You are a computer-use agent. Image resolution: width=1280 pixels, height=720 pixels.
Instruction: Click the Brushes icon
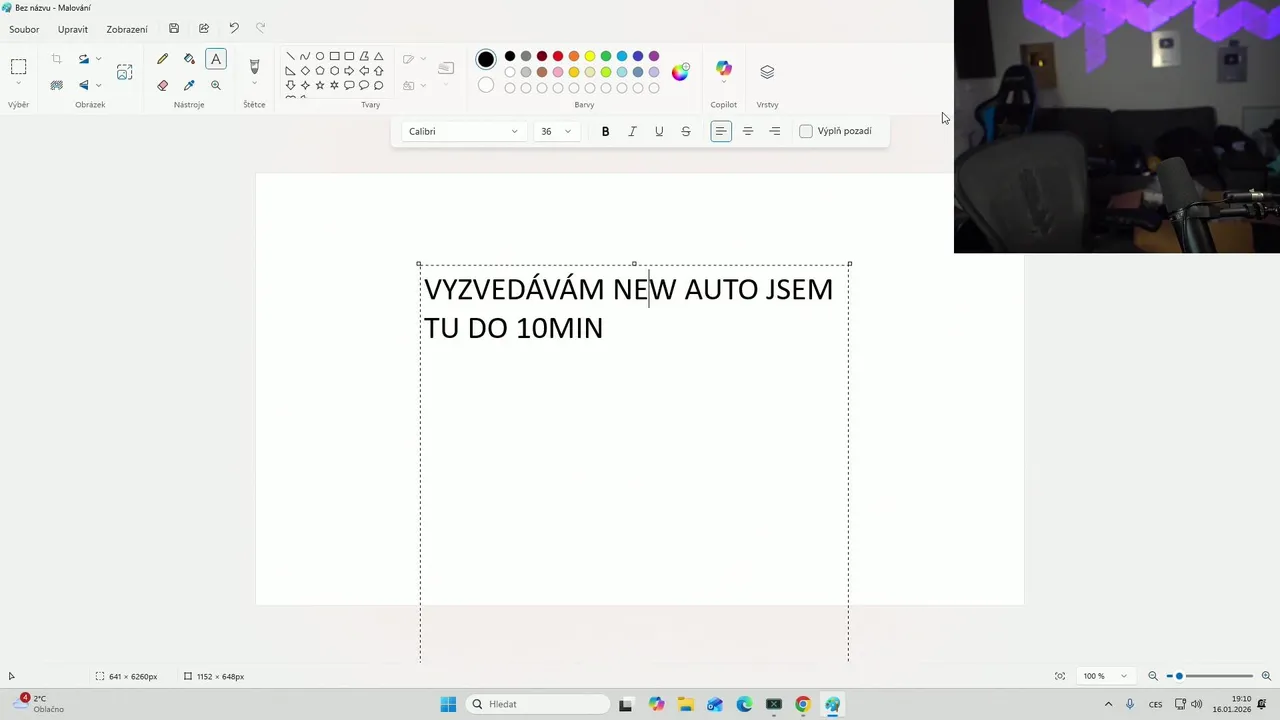[254, 66]
